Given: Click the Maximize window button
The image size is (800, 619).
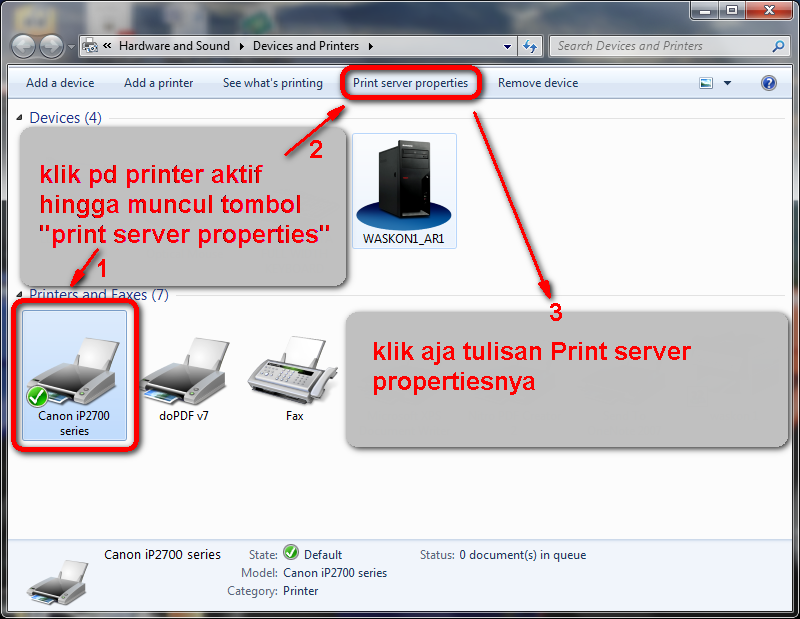Looking at the screenshot, I should (732, 10).
